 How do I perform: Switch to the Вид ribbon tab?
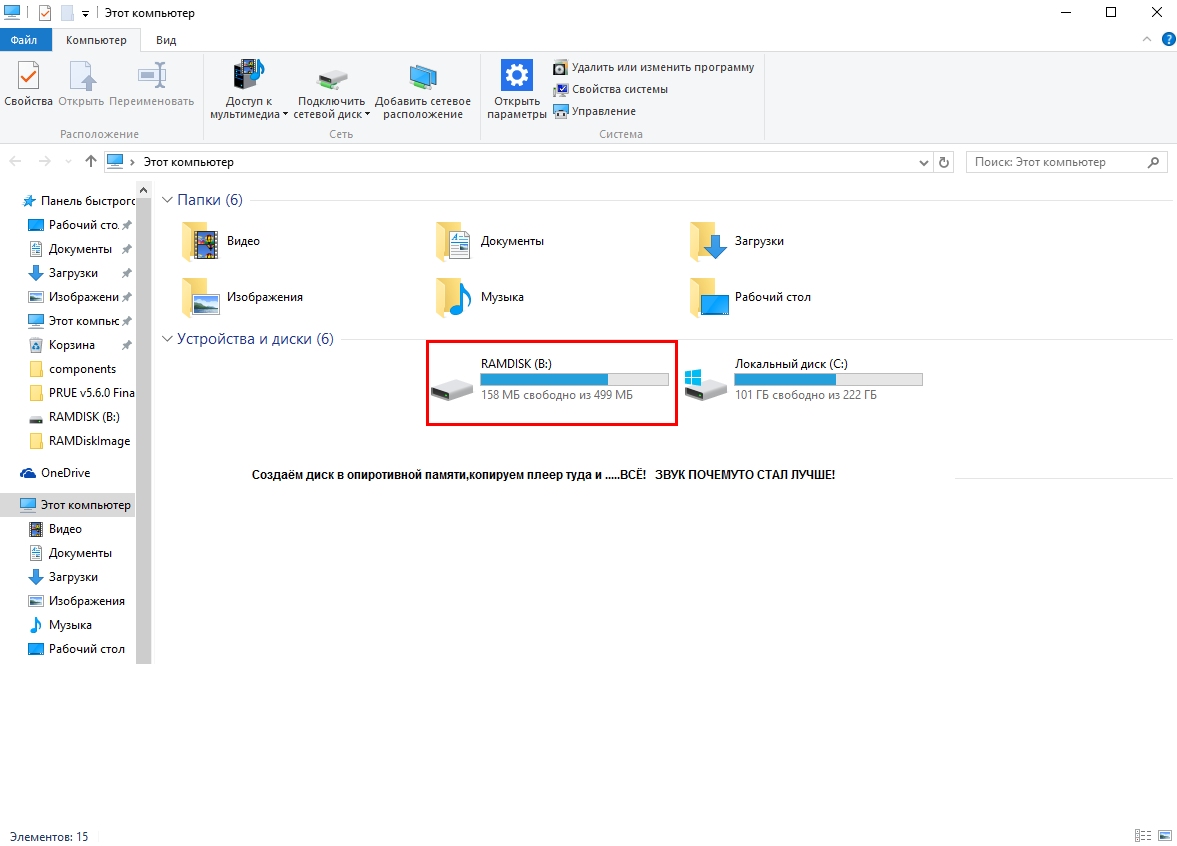tap(166, 40)
